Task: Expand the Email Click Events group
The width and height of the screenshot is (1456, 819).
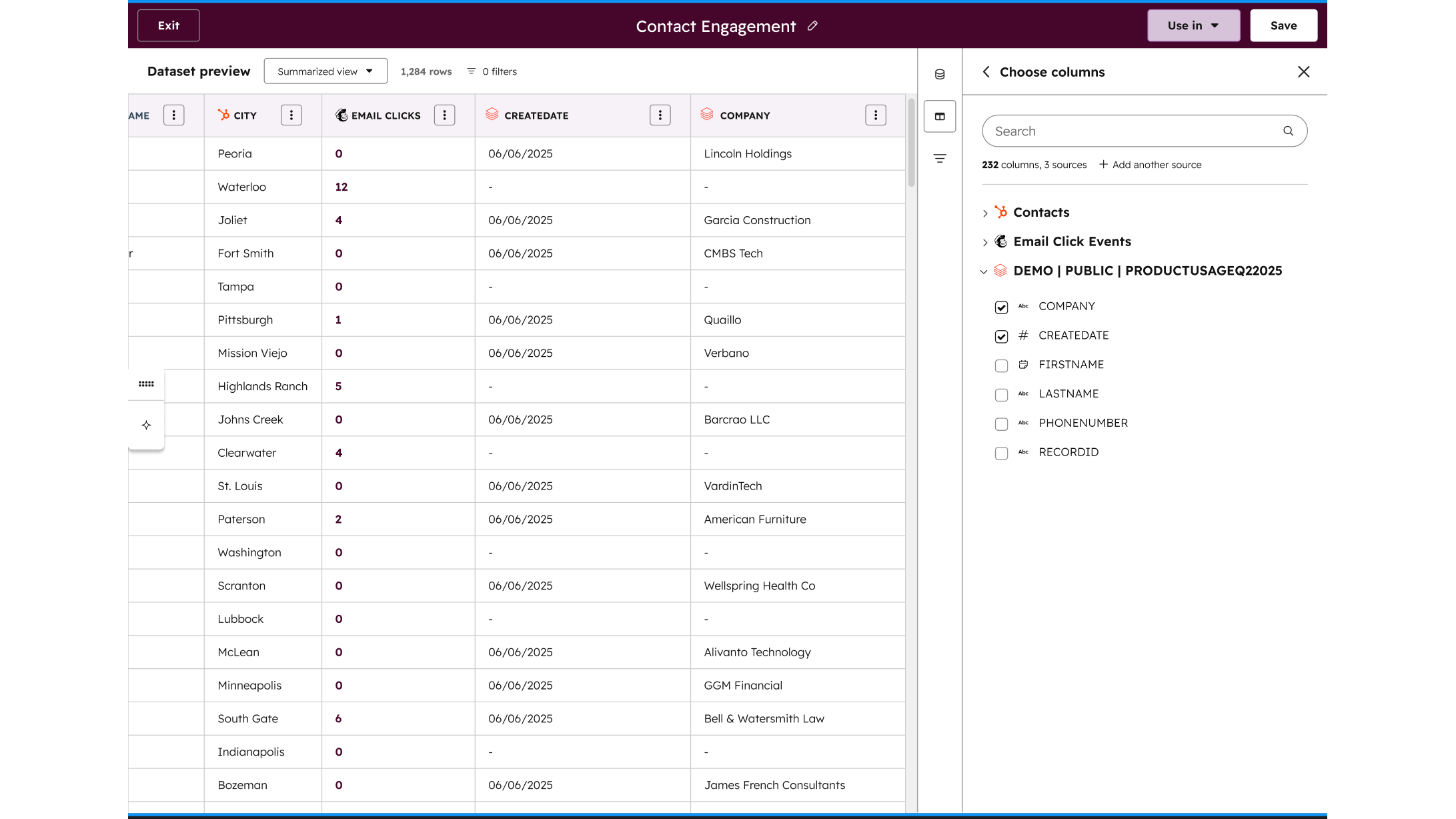Action: [x=985, y=242]
